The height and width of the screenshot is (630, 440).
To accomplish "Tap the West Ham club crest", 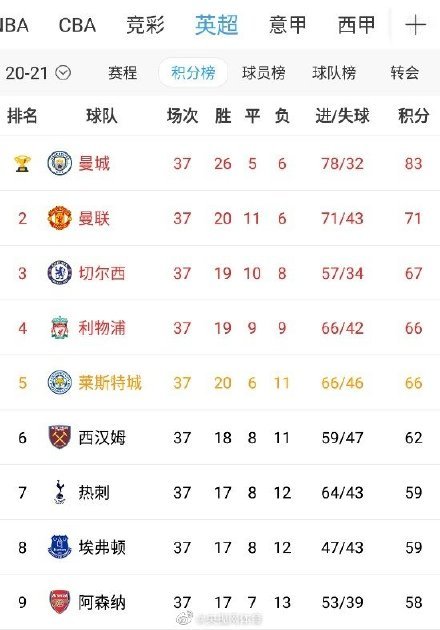I will (59, 437).
